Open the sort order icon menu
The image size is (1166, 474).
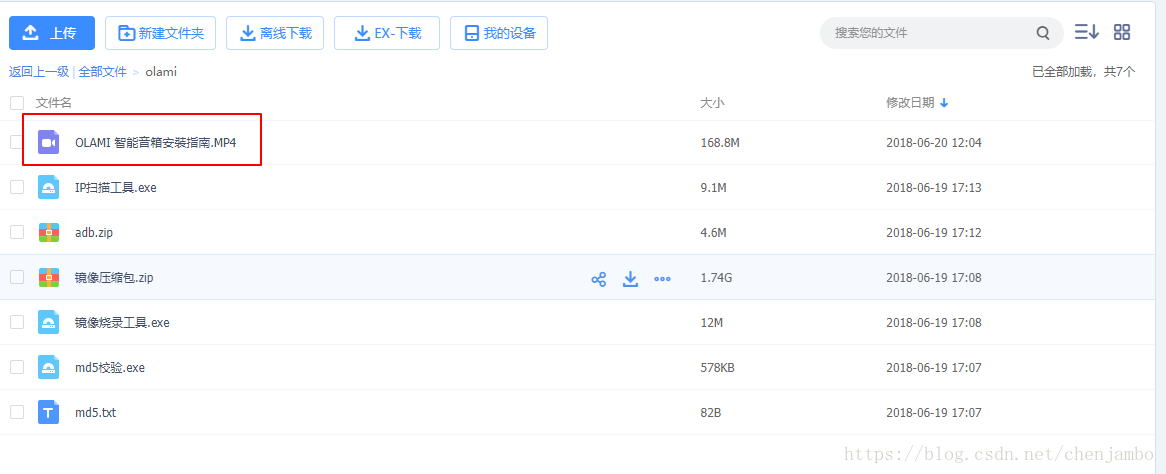tap(1086, 32)
